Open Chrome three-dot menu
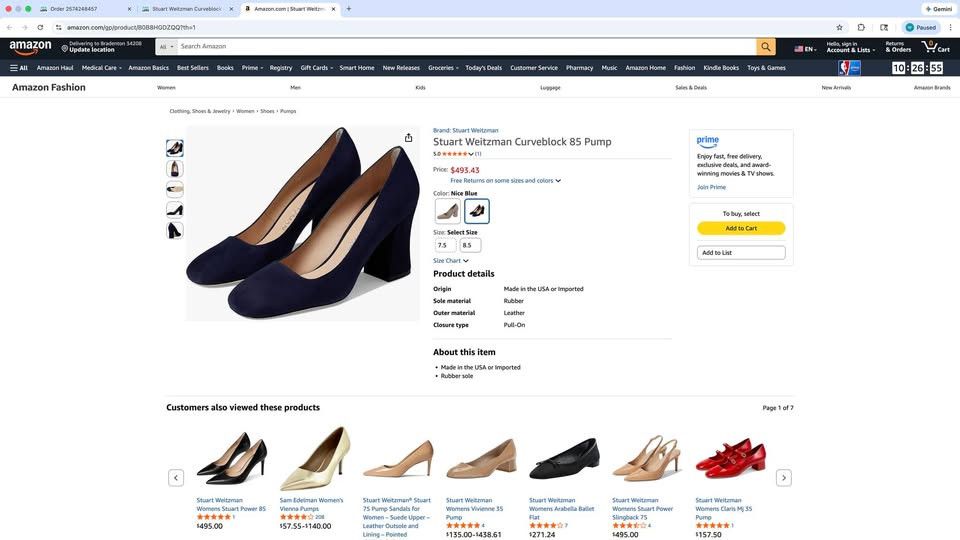This screenshot has width=960, height=540. point(950,27)
